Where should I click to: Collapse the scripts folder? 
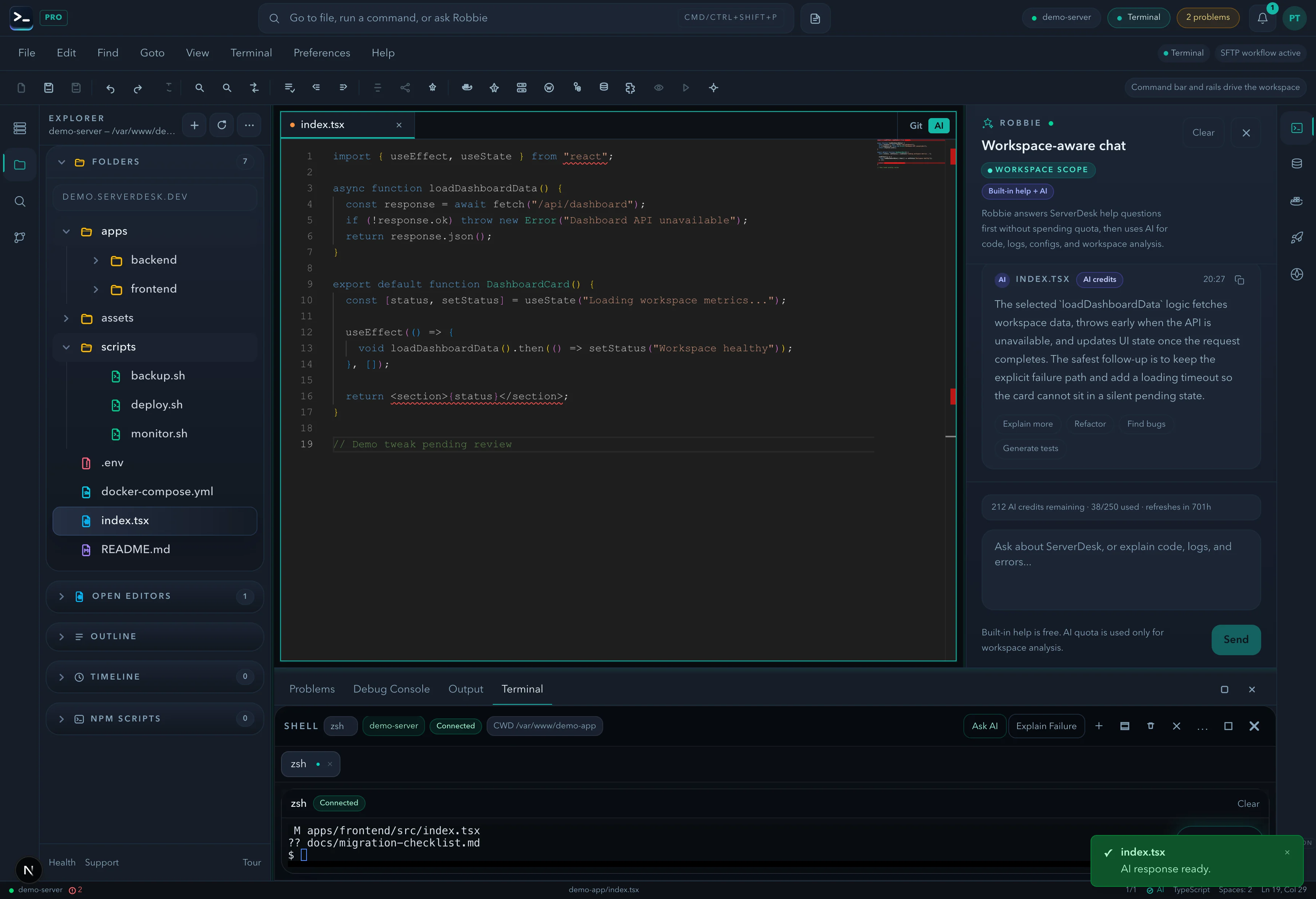pyautogui.click(x=66, y=347)
